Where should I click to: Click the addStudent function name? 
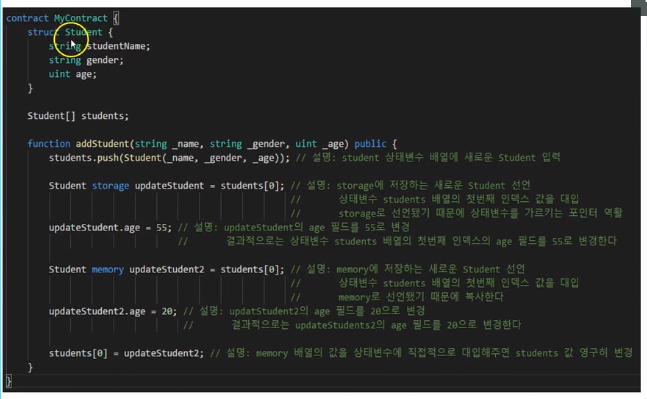[102, 144]
